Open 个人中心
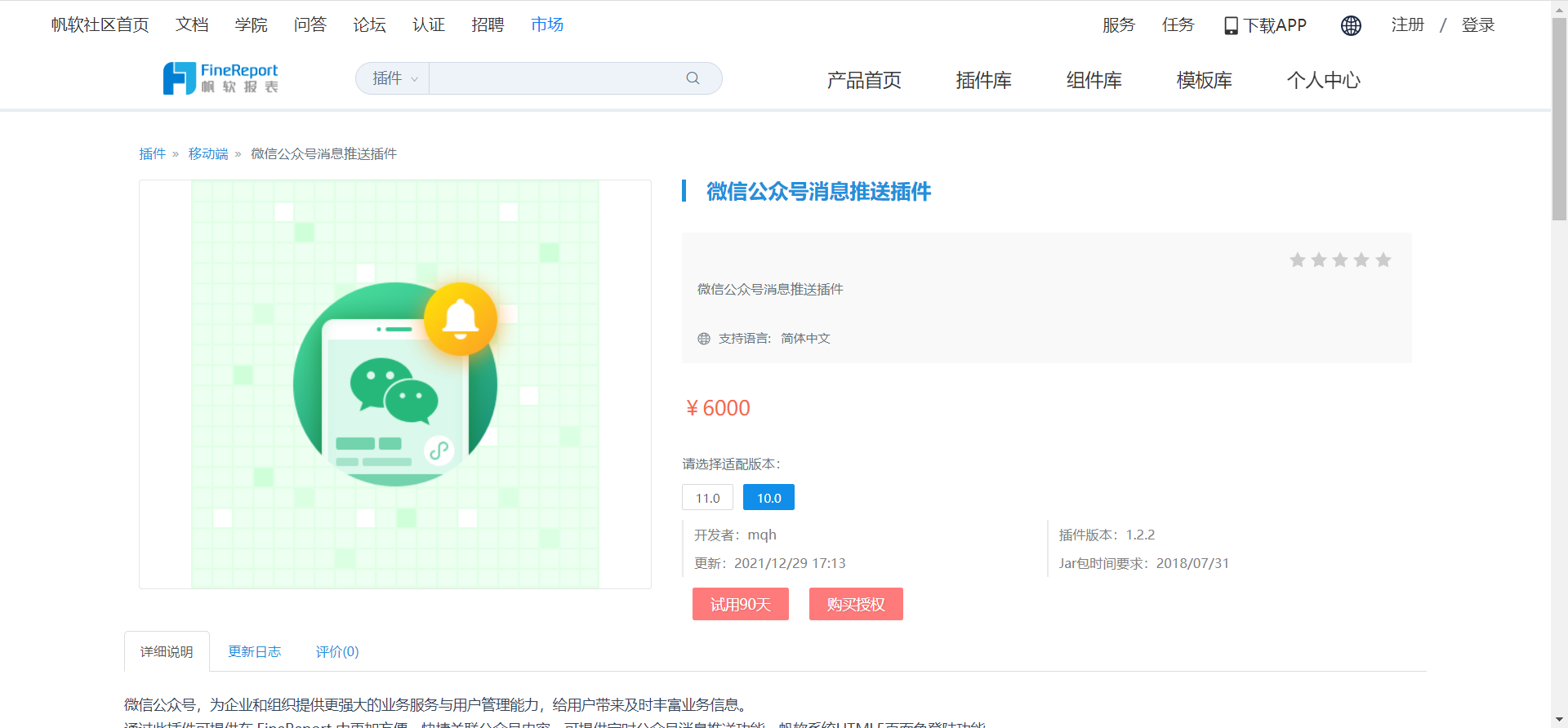Image resolution: width=1568 pixels, height=728 pixels. click(x=1324, y=80)
